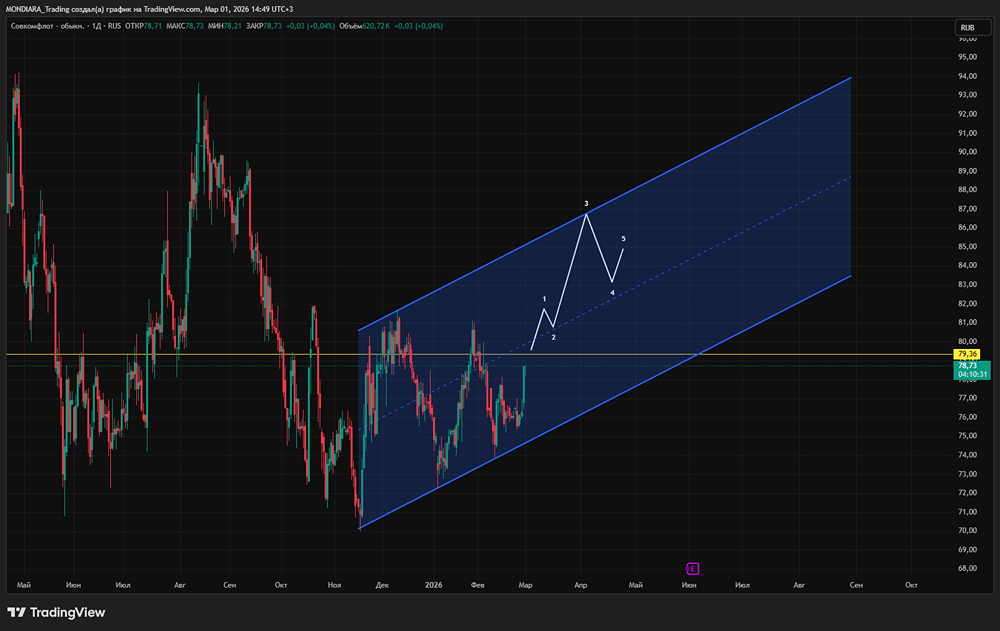Click the 68,00 price scale label

[967, 568]
